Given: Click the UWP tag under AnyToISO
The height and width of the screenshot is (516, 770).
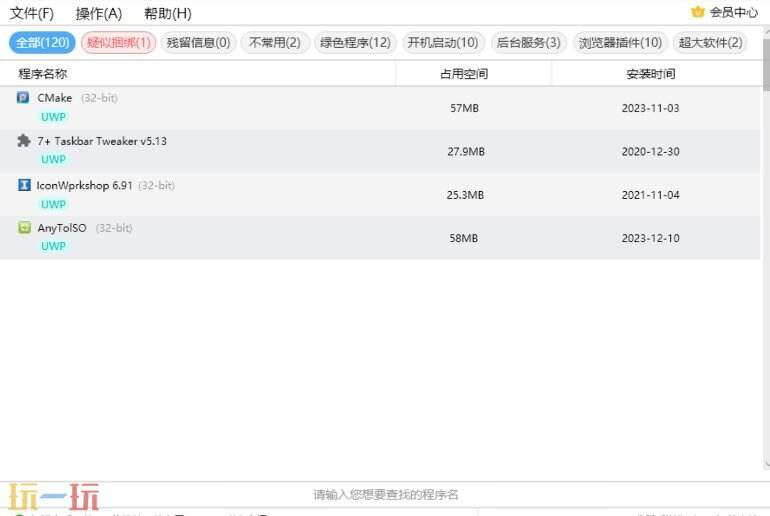Looking at the screenshot, I should [53, 246].
